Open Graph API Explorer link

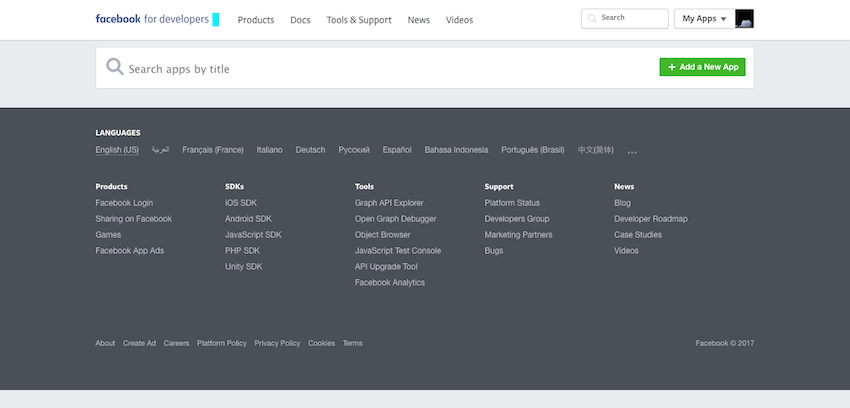tap(389, 203)
